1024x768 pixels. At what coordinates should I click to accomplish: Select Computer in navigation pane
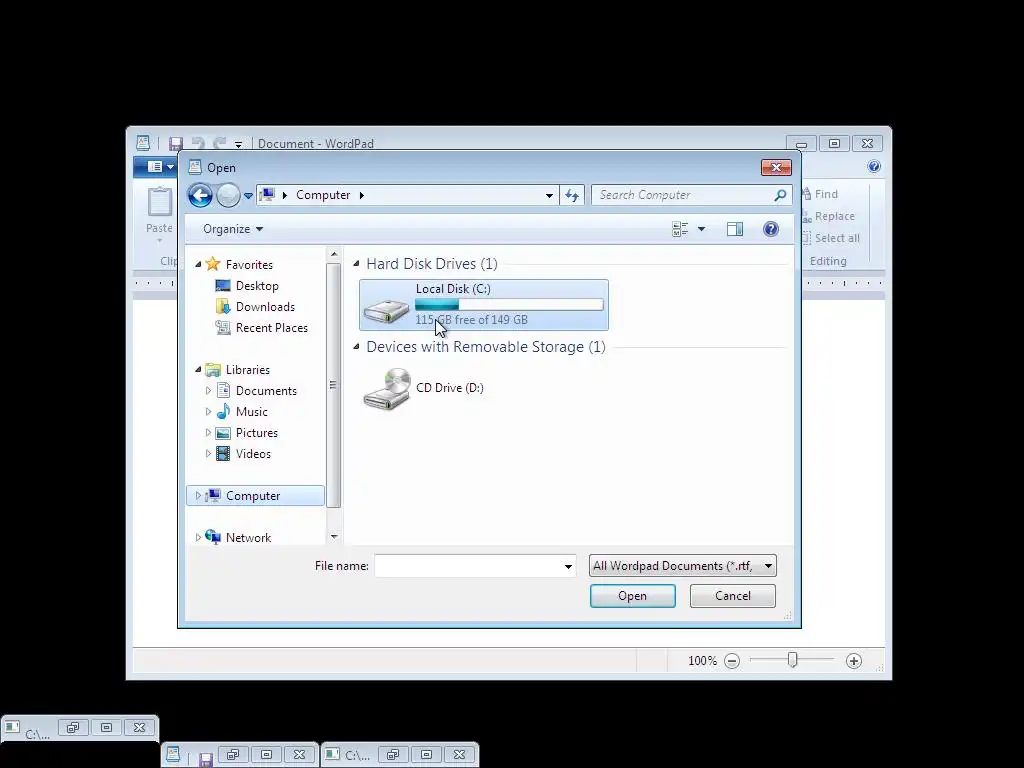point(253,496)
